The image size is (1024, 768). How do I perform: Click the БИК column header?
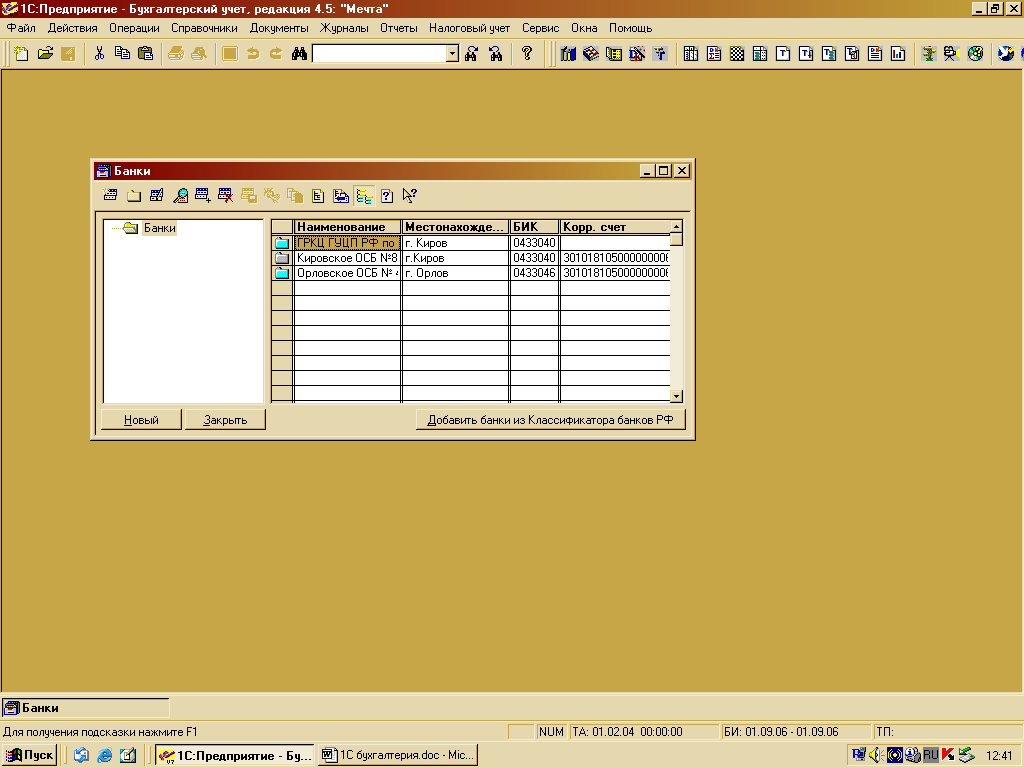(x=534, y=227)
